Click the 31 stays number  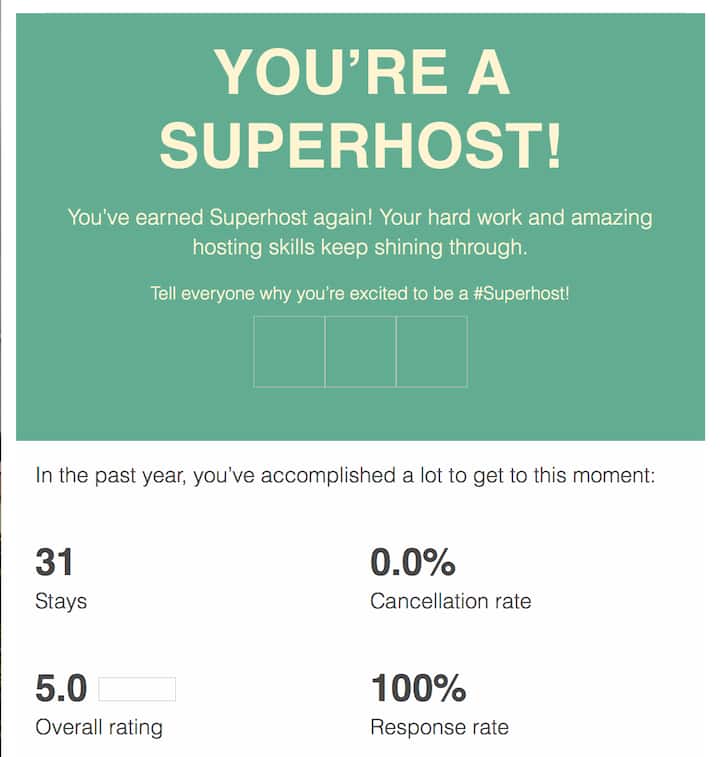click(54, 562)
